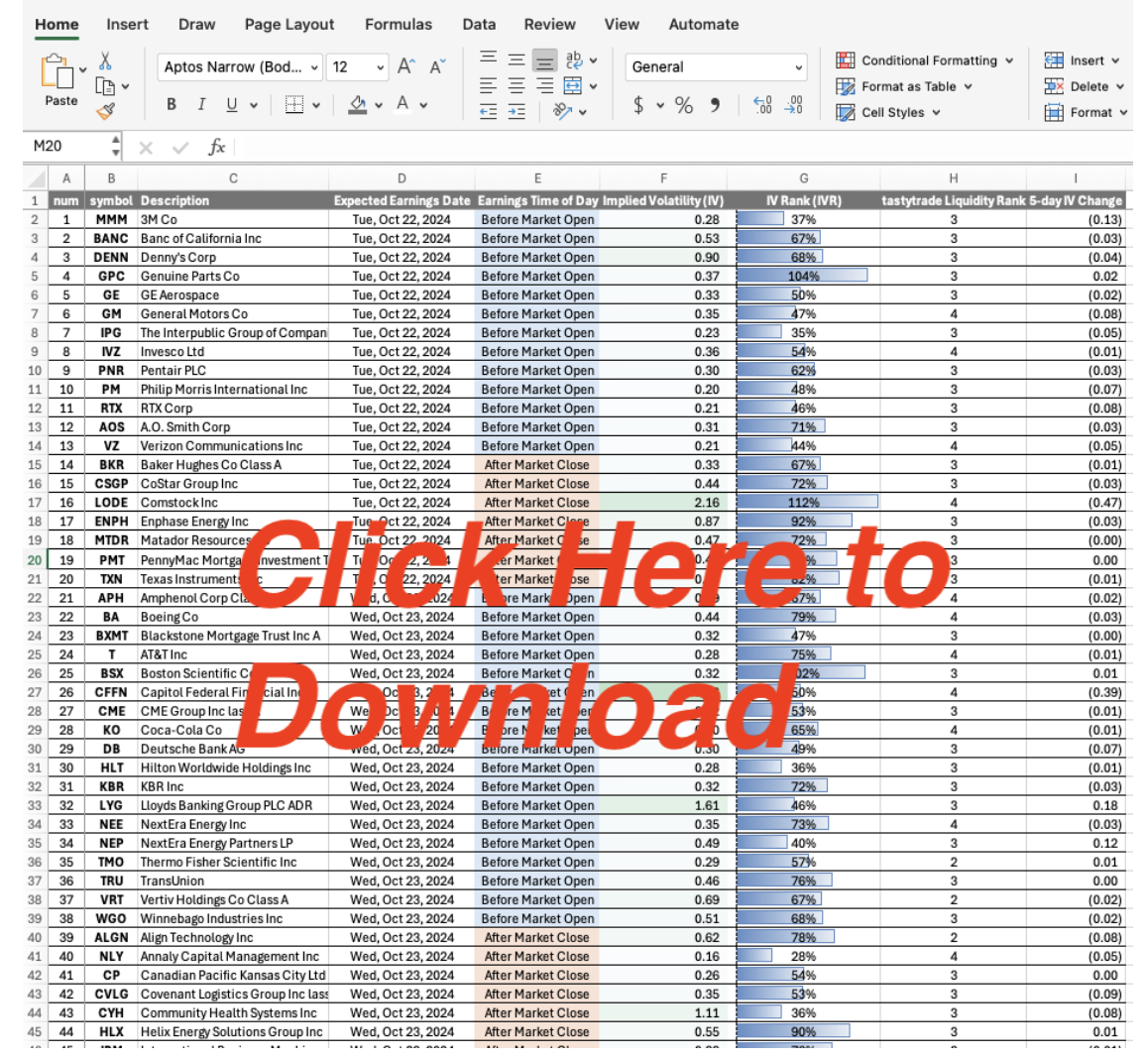Switch to the Automate tab
The image size is (1148, 1059).
coord(704,24)
